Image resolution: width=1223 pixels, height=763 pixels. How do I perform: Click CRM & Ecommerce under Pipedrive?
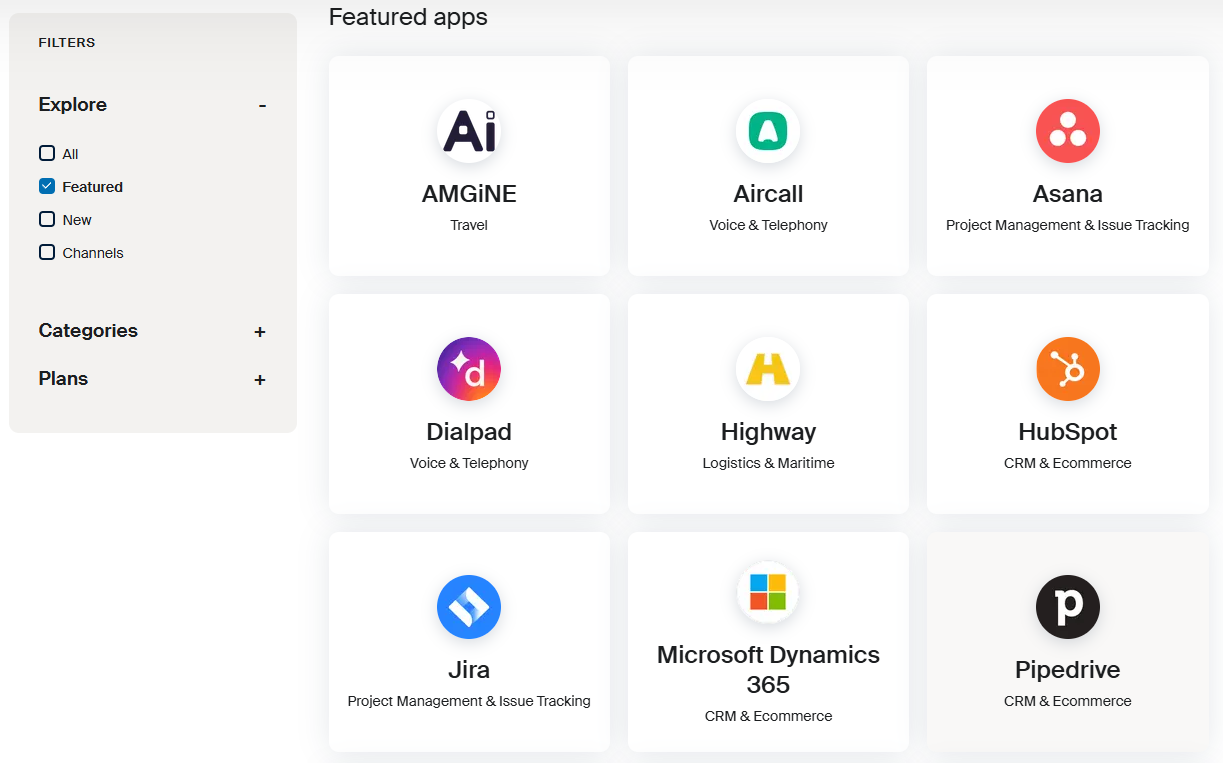[1068, 701]
